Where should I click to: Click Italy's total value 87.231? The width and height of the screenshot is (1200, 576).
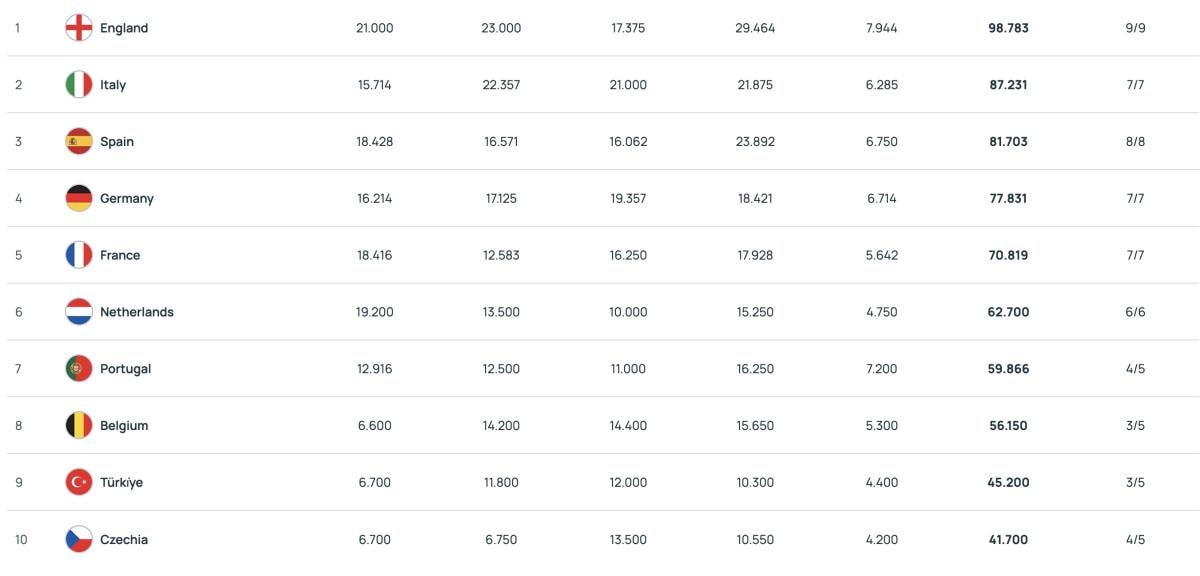coord(1008,85)
